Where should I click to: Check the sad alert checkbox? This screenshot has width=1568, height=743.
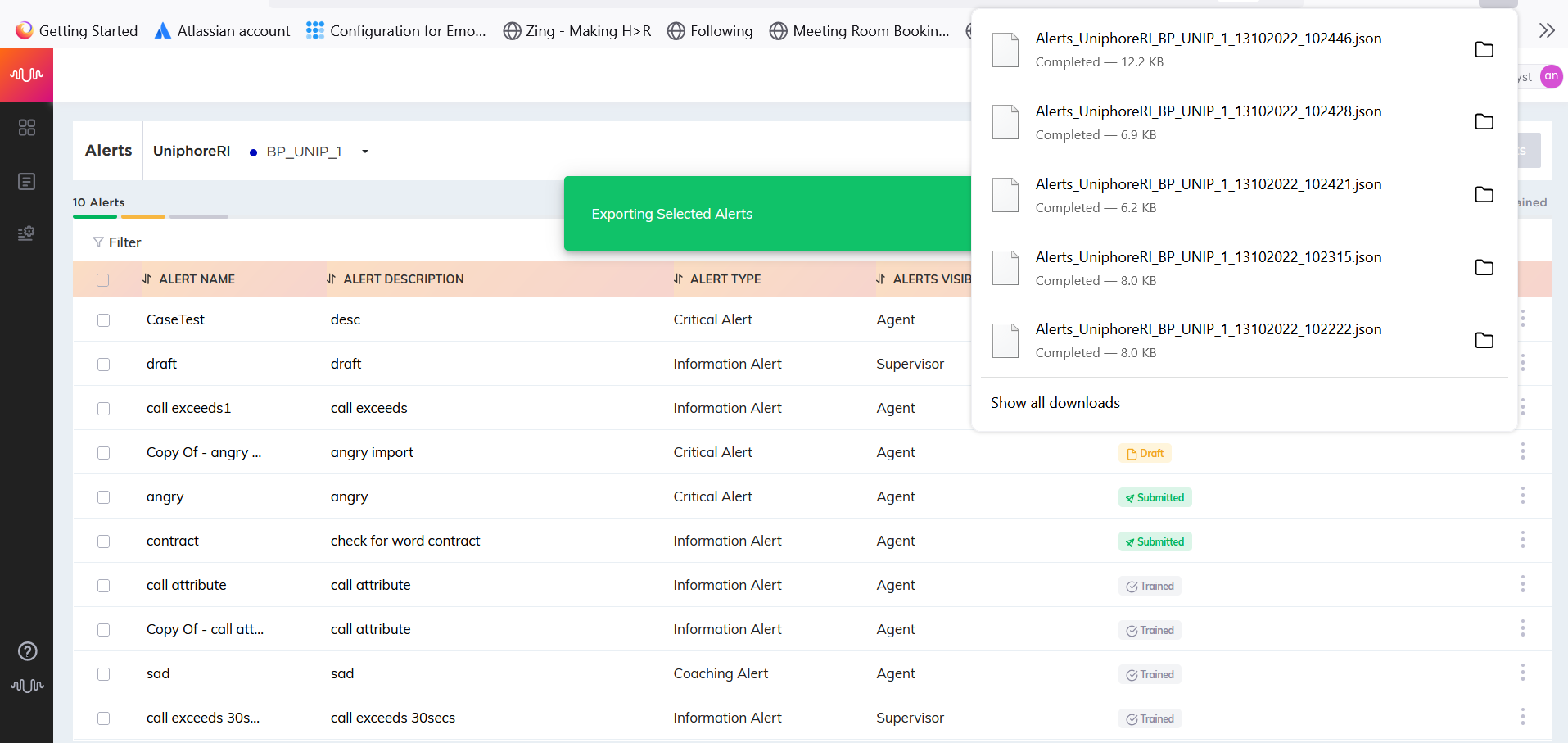click(x=103, y=674)
